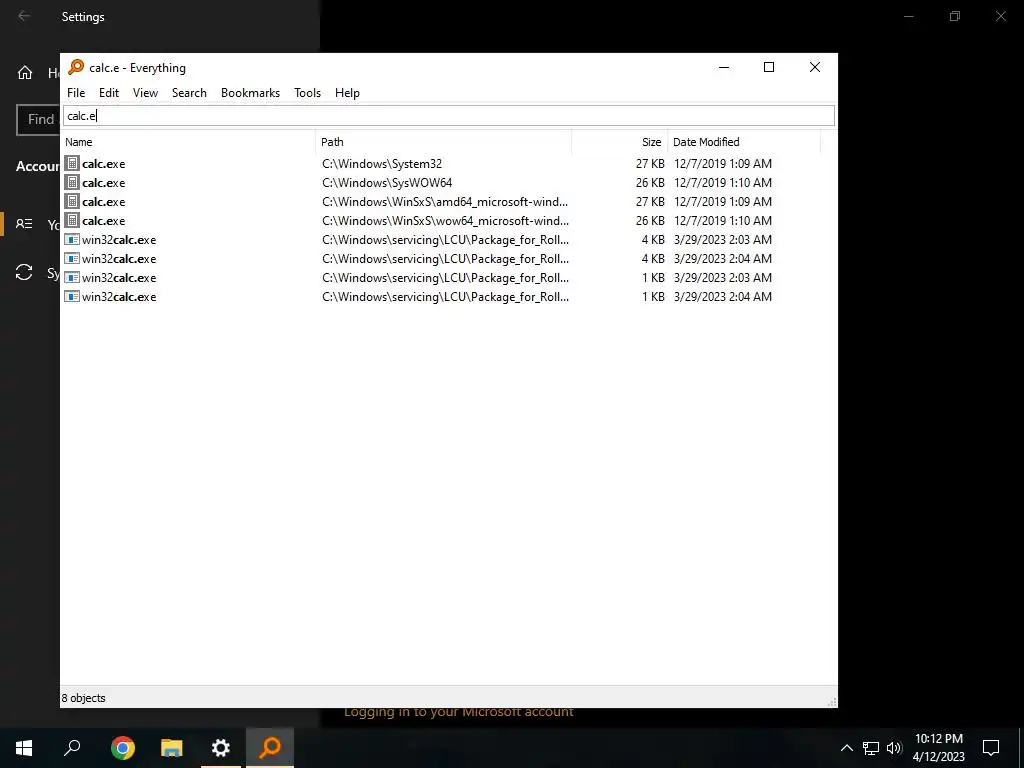Click the volume speaker icon in the tray
The height and width of the screenshot is (768, 1024).
coord(894,748)
